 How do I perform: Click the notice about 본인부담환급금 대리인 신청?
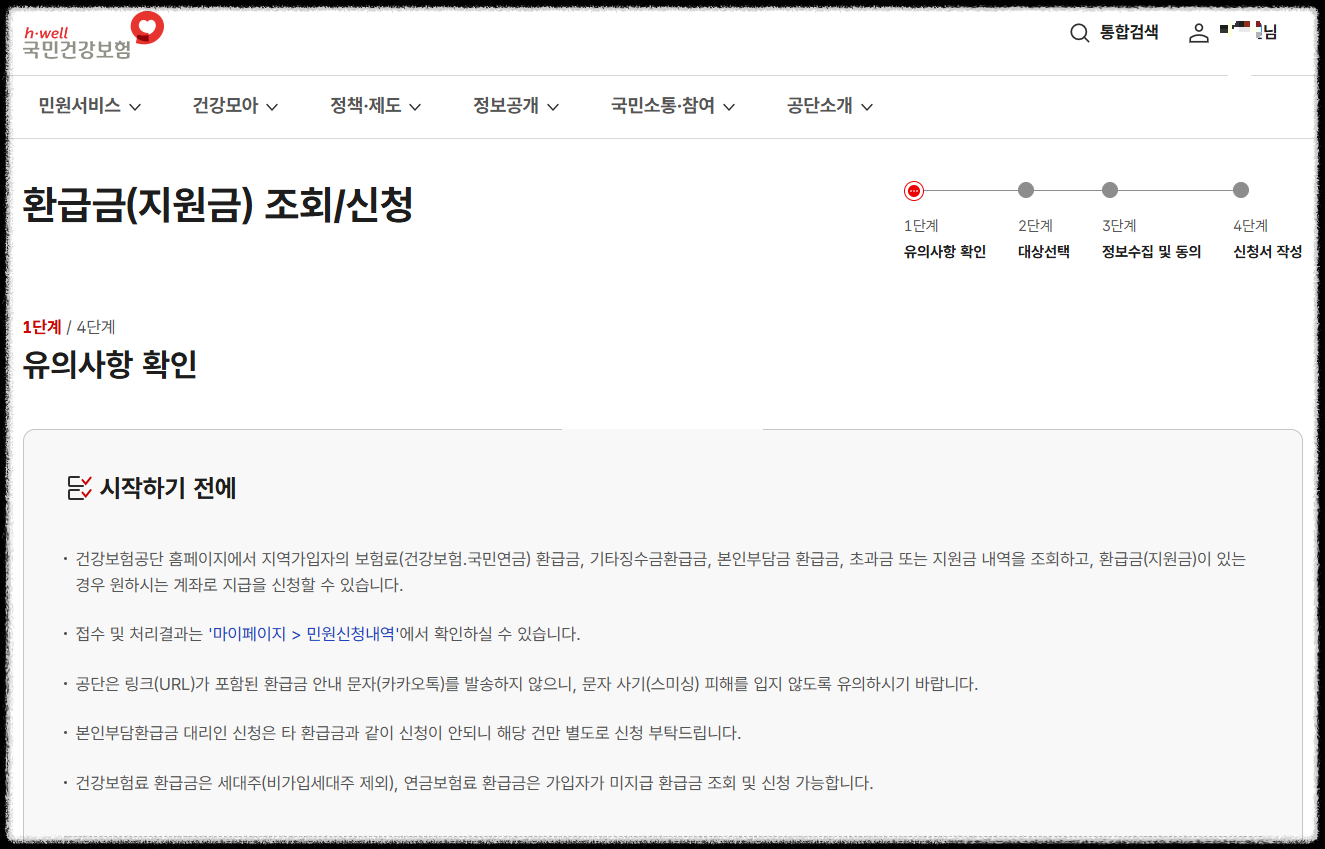coord(408,733)
